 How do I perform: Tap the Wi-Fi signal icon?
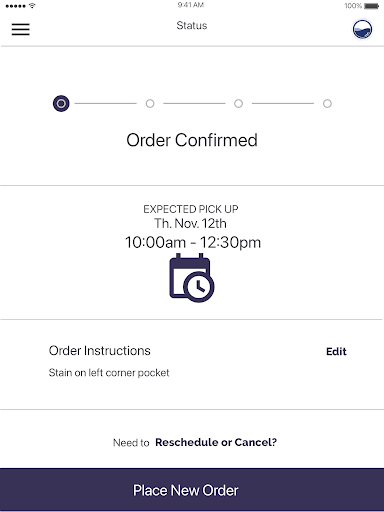32,6
